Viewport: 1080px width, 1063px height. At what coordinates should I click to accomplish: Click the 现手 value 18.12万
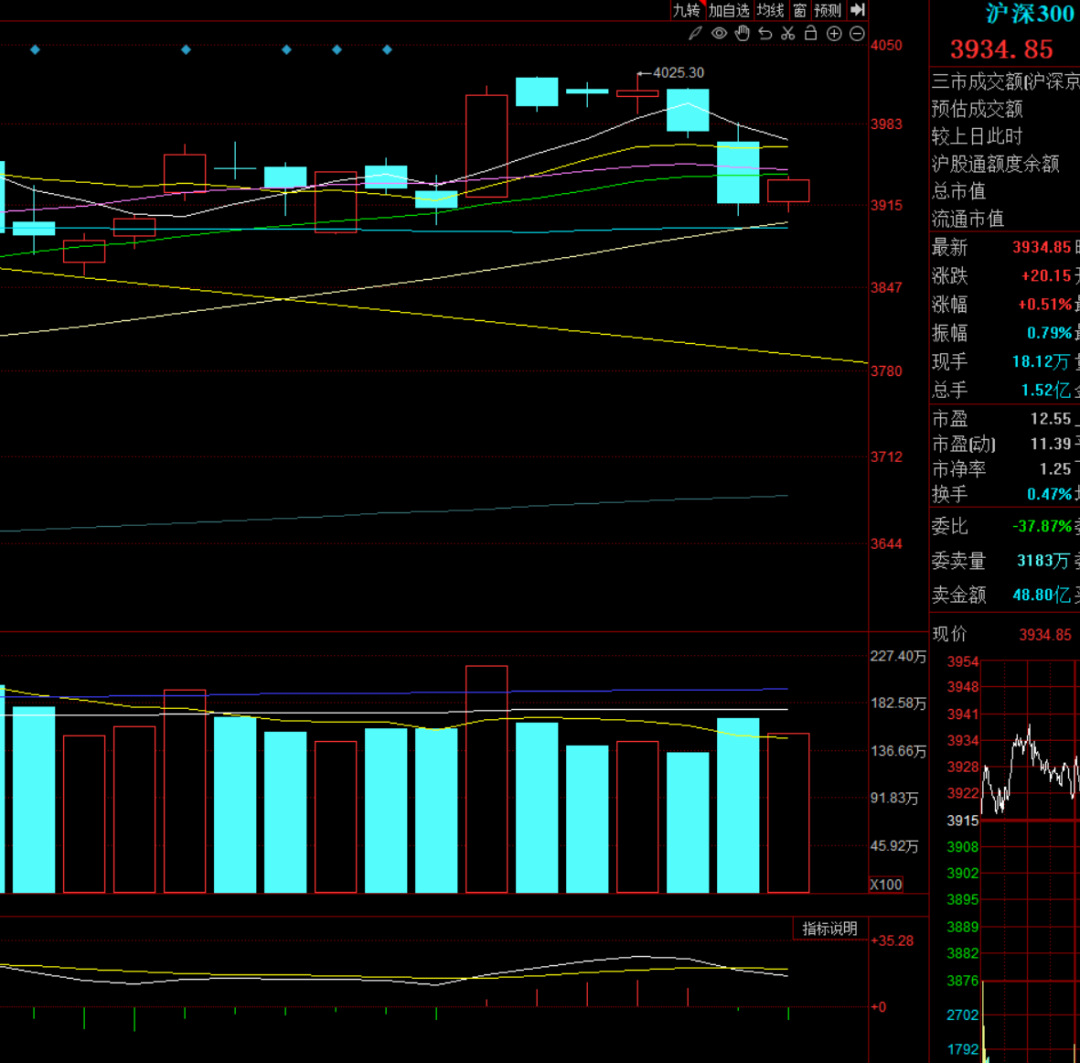pos(1041,362)
